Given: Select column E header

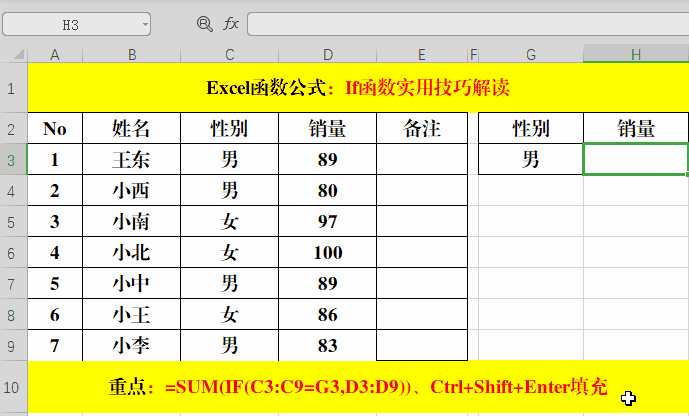Looking at the screenshot, I should [422, 55].
